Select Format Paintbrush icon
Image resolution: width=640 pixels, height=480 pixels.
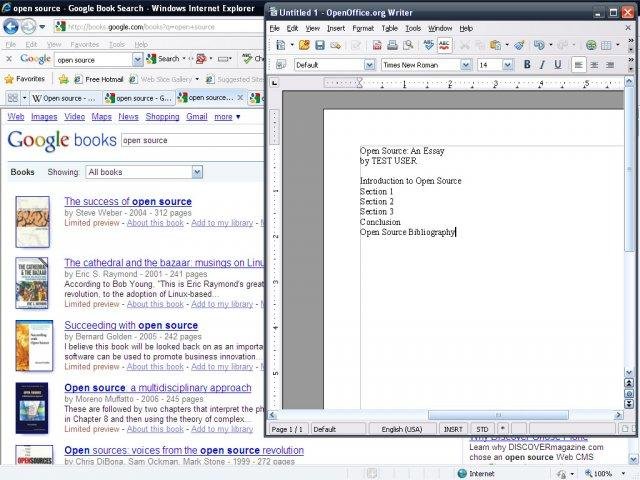519,45
